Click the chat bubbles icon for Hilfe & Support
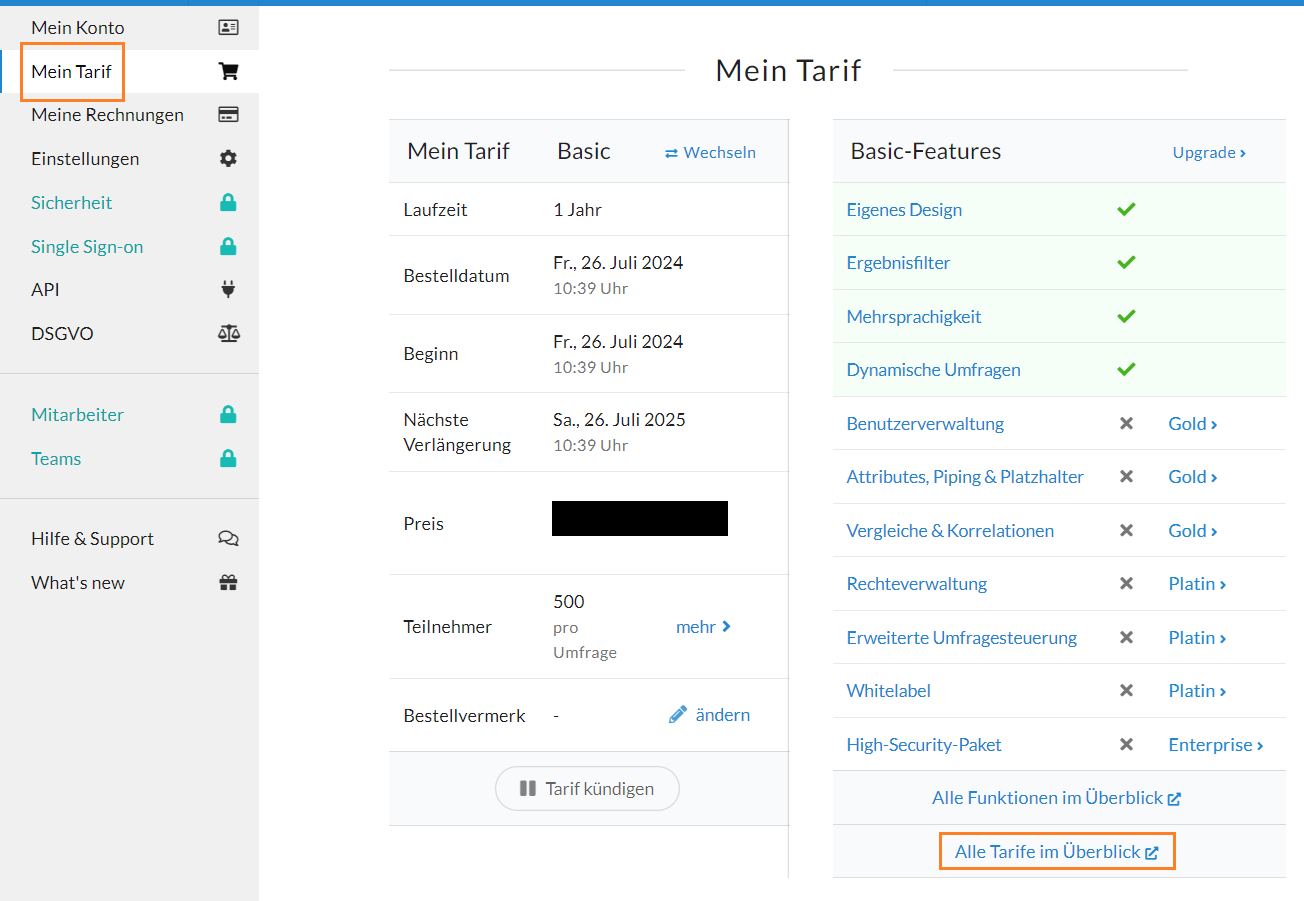The image size is (1304, 901). 228,538
